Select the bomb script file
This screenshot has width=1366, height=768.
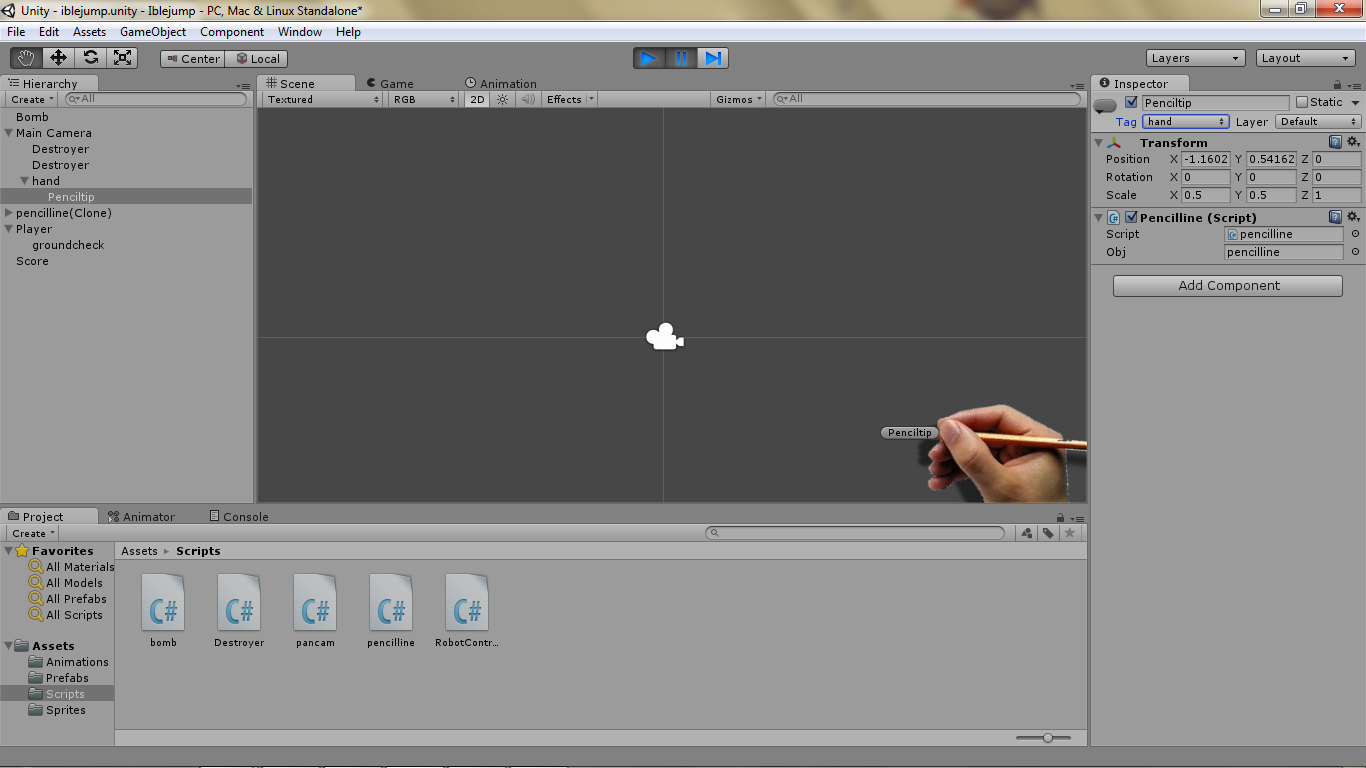coord(163,610)
